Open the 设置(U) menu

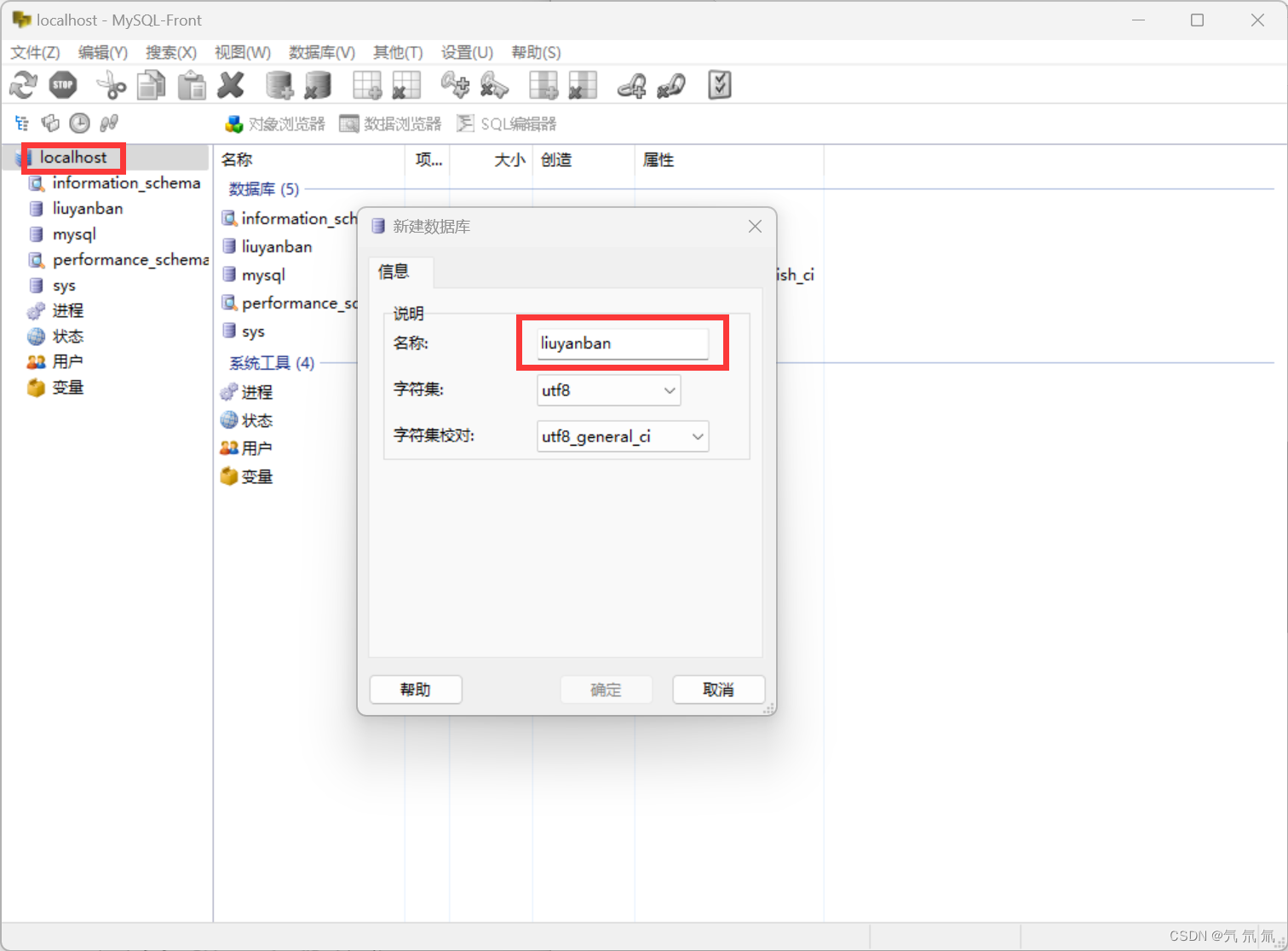[x=467, y=53]
